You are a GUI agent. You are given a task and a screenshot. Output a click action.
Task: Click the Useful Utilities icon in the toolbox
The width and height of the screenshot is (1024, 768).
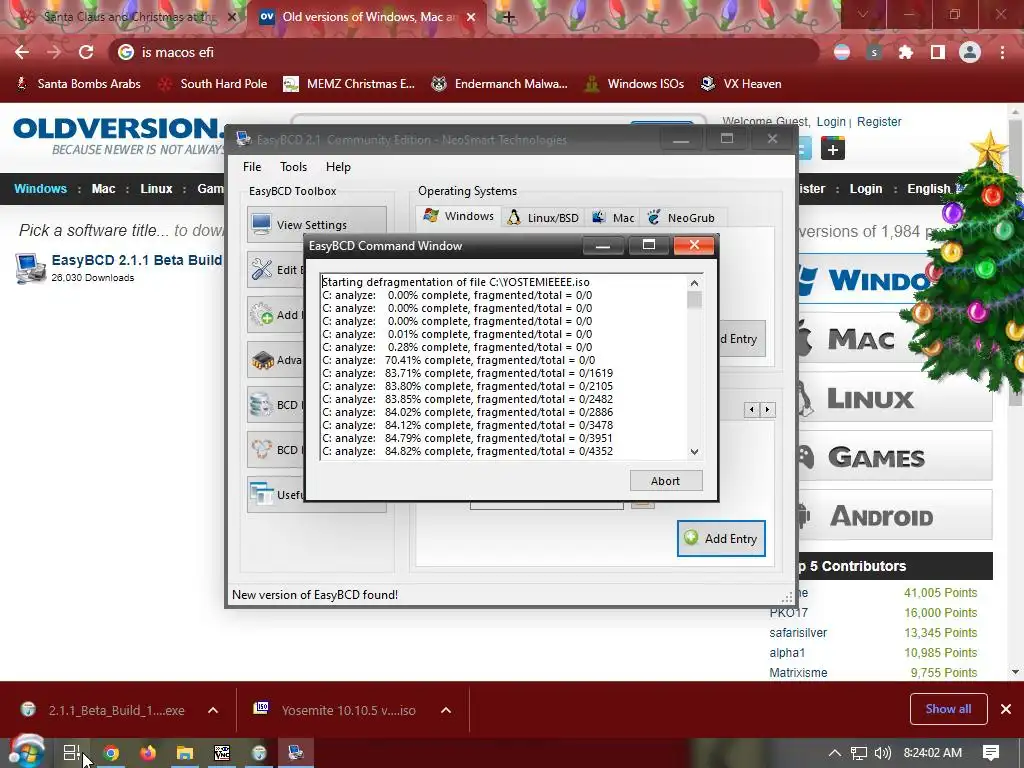click(x=262, y=494)
